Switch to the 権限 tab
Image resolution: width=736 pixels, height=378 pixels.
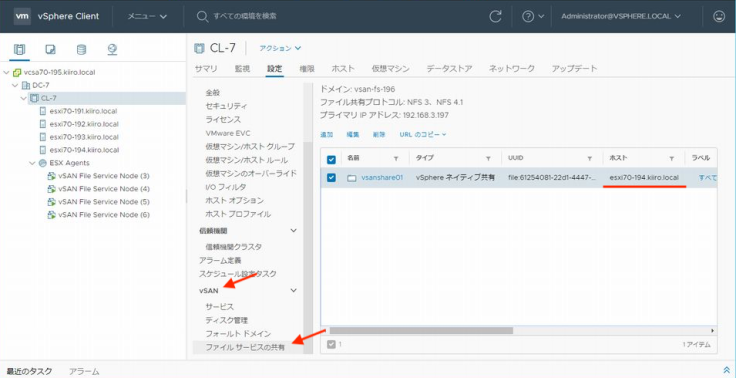point(307,69)
